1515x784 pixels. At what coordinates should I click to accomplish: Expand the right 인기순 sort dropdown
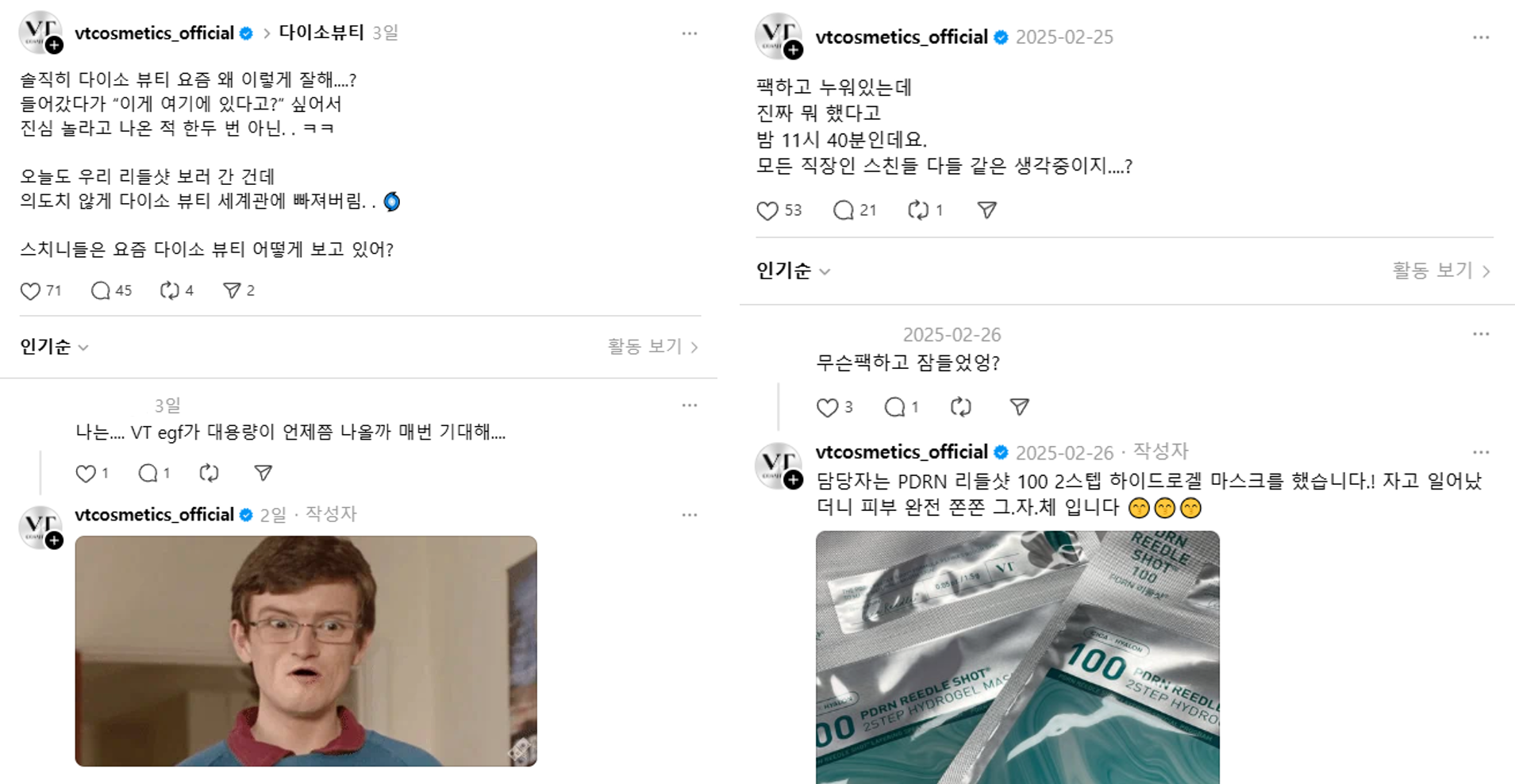(793, 271)
